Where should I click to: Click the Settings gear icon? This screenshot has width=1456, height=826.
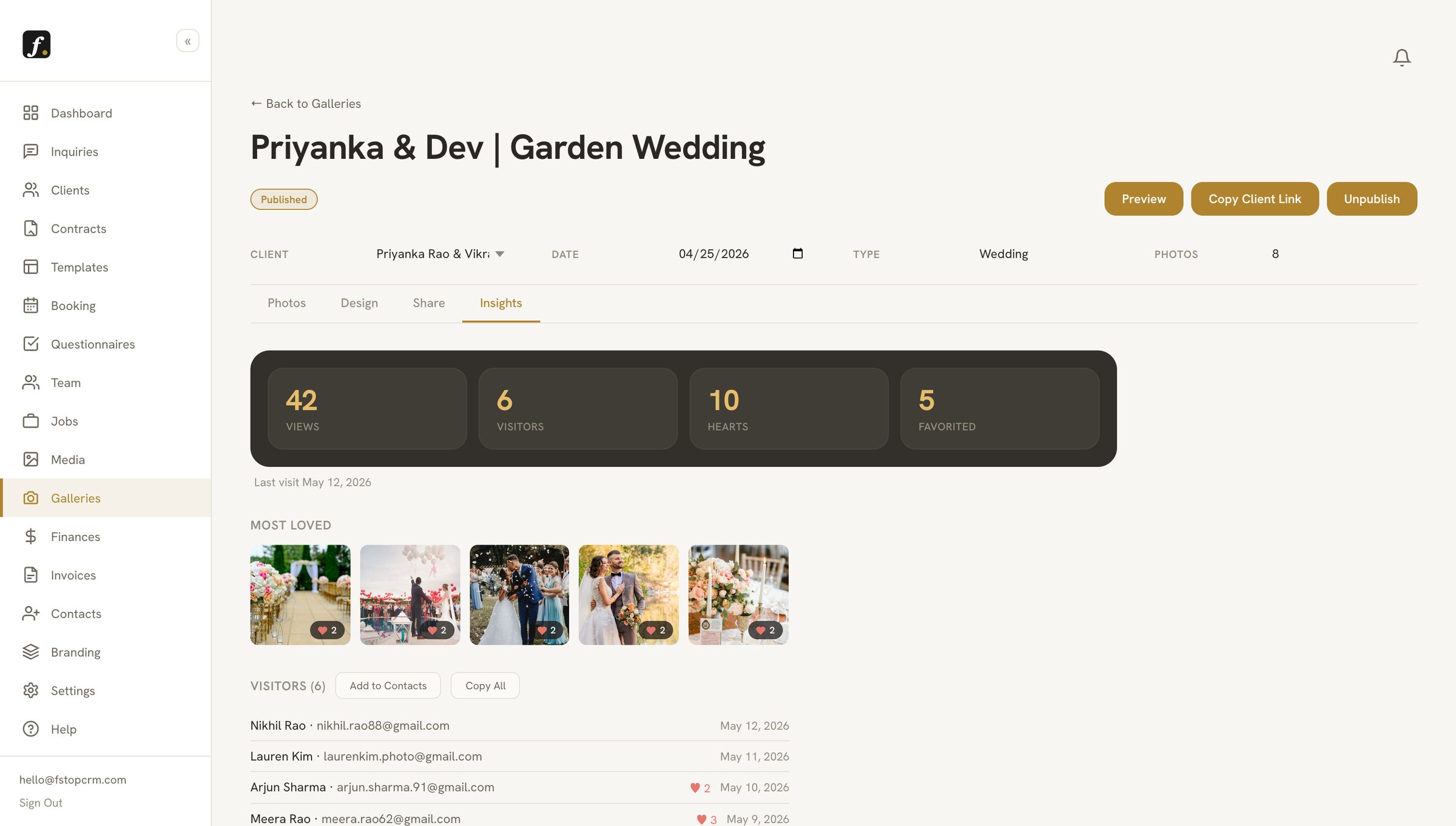[31, 691]
